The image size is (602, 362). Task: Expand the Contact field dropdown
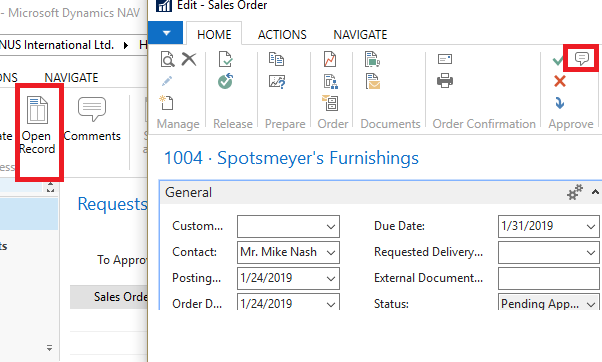[x=331, y=253]
